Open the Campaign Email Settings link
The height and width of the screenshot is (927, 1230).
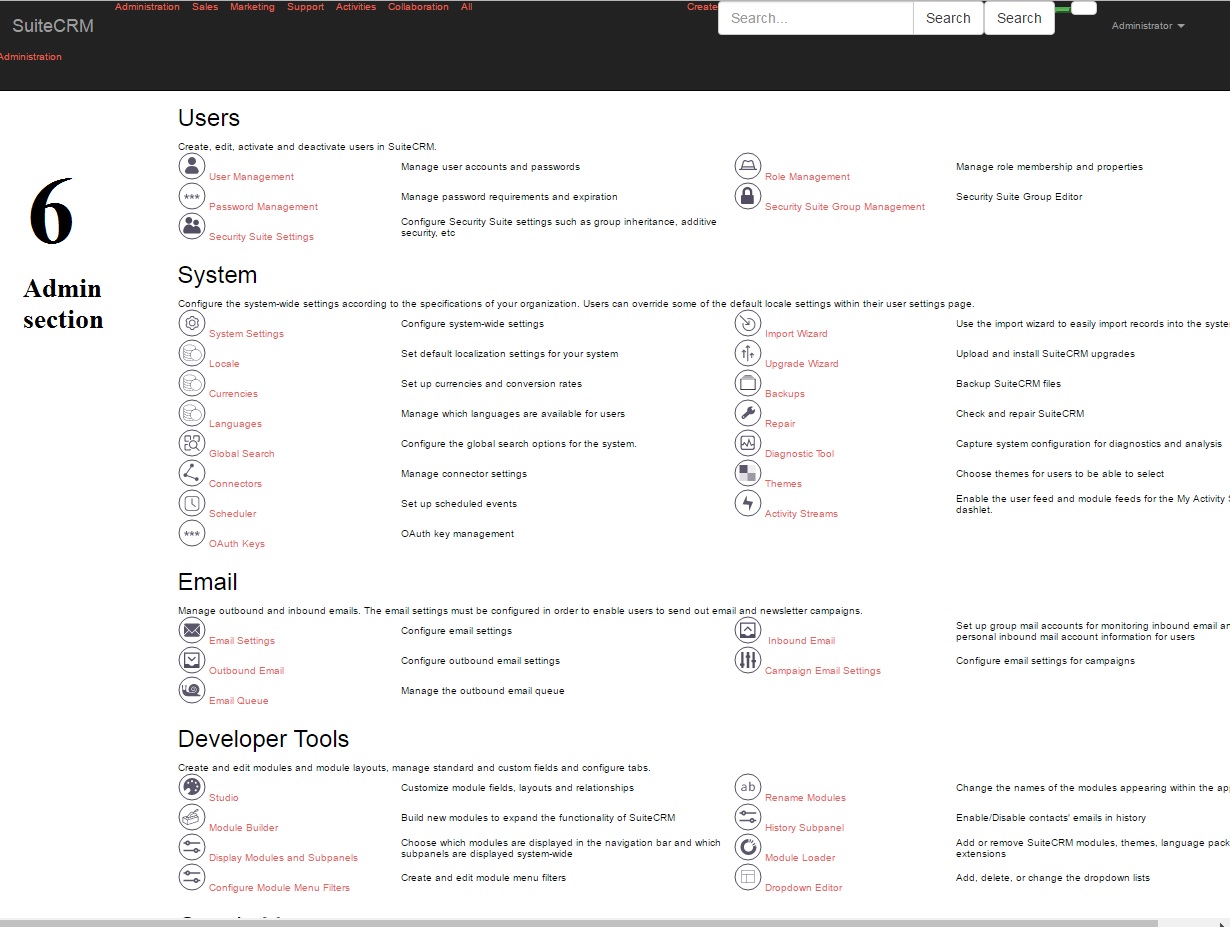(x=822, y=671)
